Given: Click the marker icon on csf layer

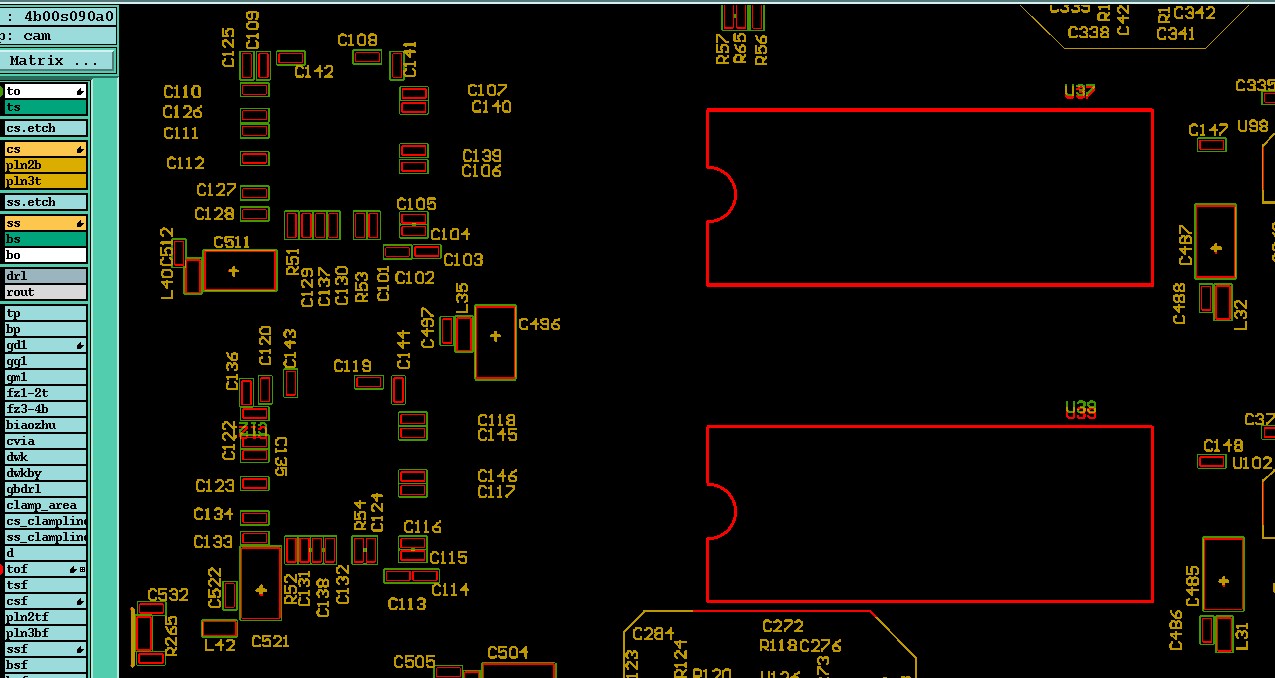Looking at the screenshot, I should coord(80,601).
